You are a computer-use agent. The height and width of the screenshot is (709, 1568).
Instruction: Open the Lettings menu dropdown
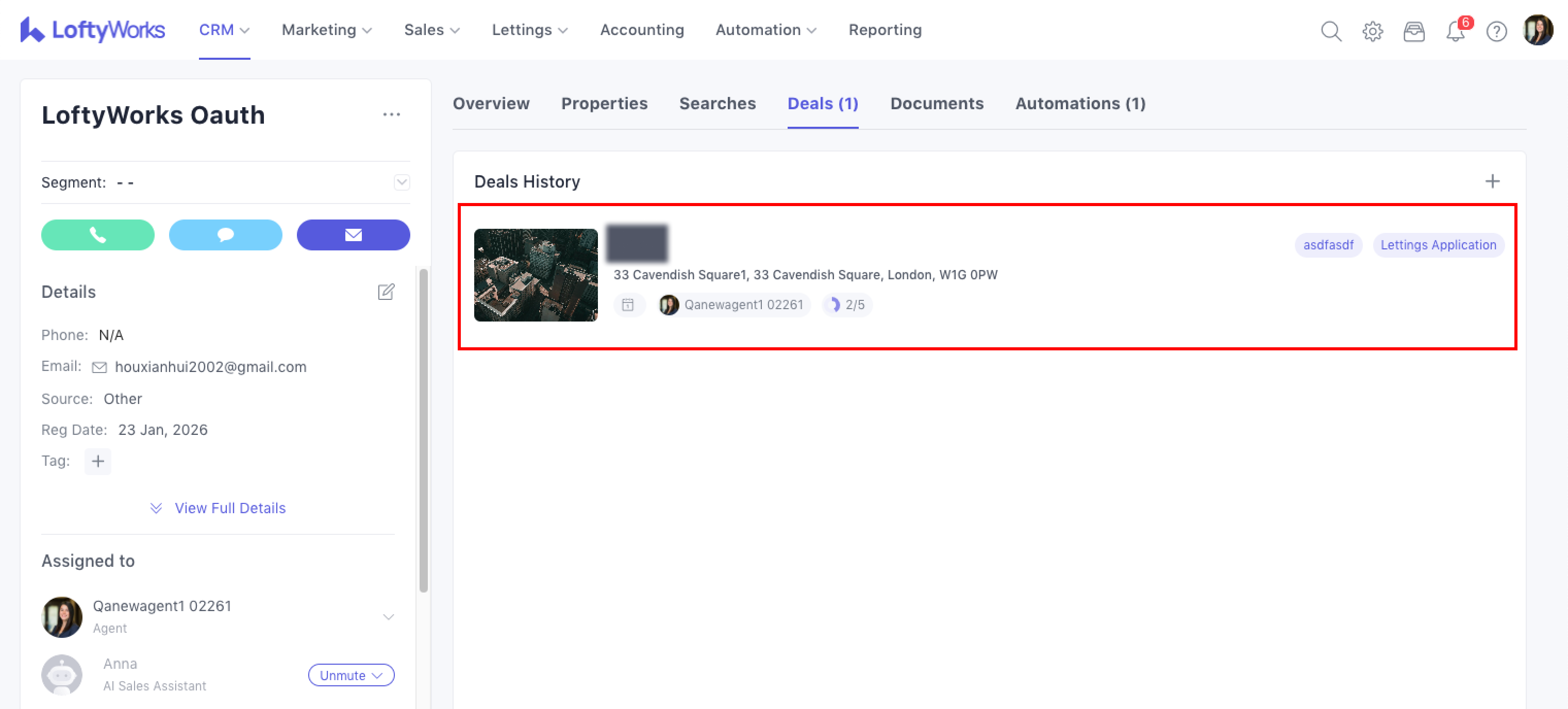529,30
